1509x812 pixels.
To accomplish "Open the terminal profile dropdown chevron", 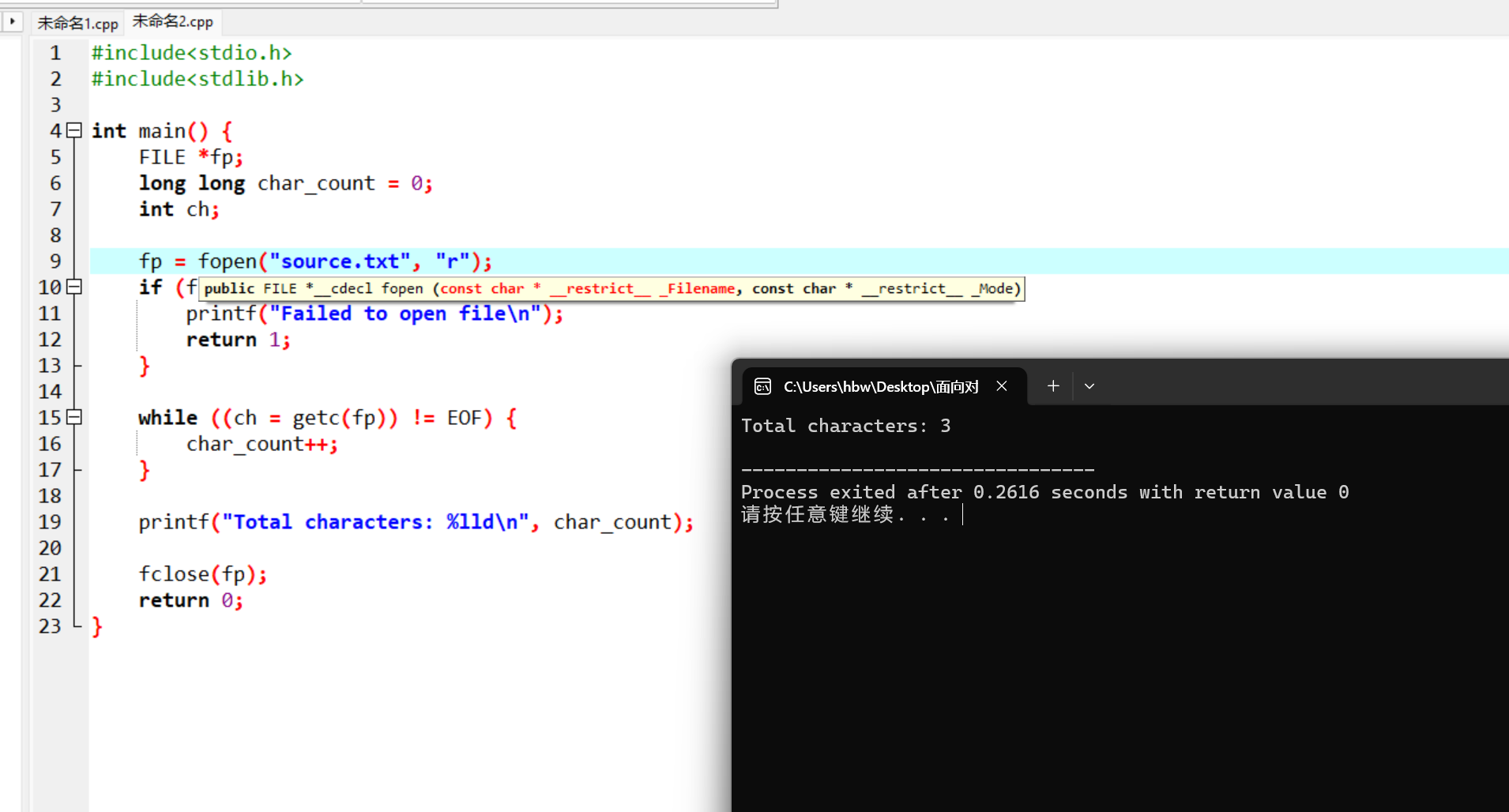I will click(x=1089, y=386).
